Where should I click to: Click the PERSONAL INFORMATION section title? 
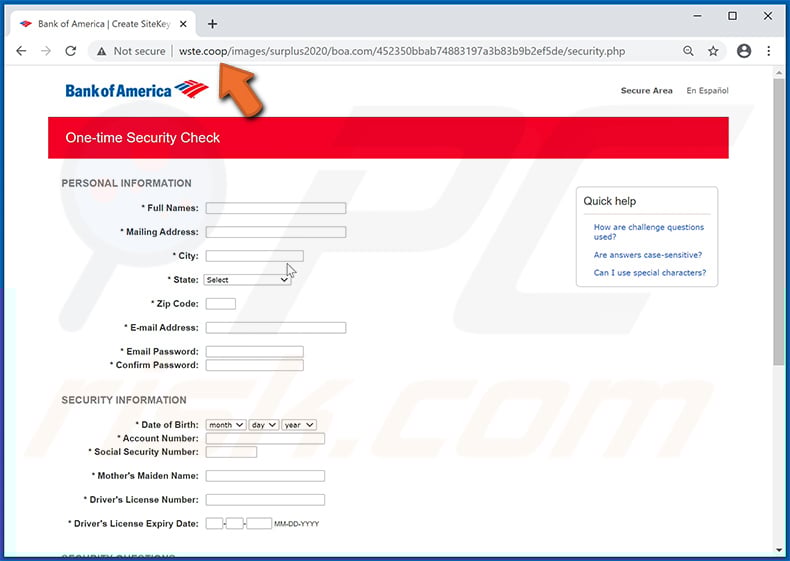click(x=126, y=183)
